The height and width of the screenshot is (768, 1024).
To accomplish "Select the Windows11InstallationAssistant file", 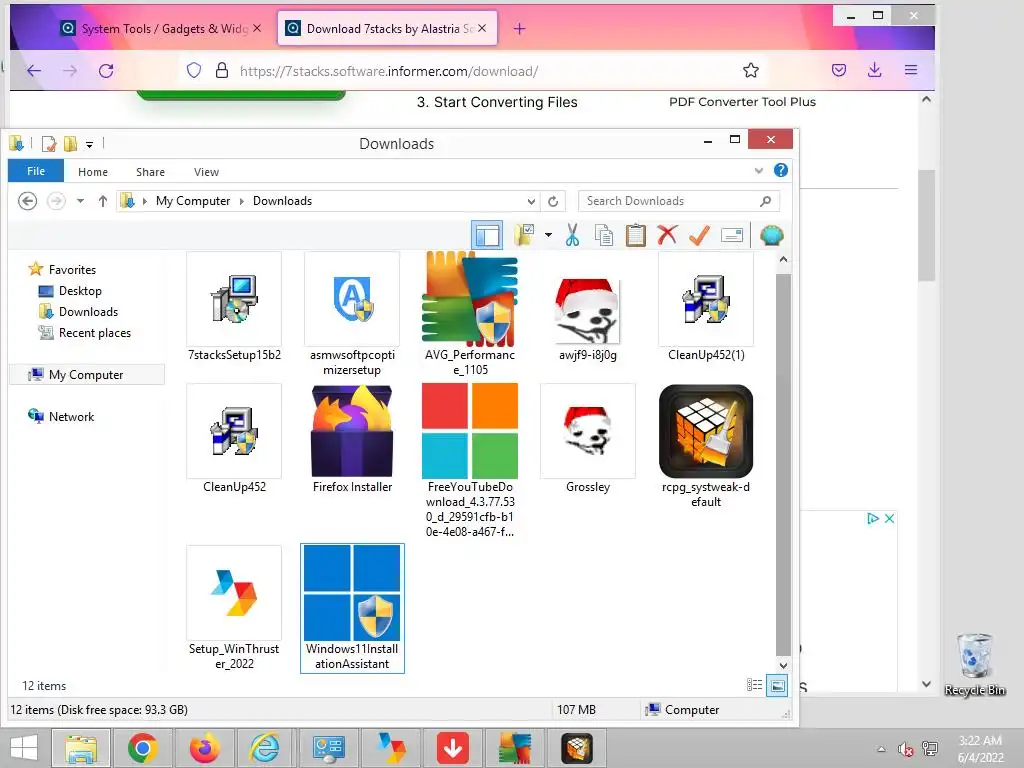I will (352, 608).
